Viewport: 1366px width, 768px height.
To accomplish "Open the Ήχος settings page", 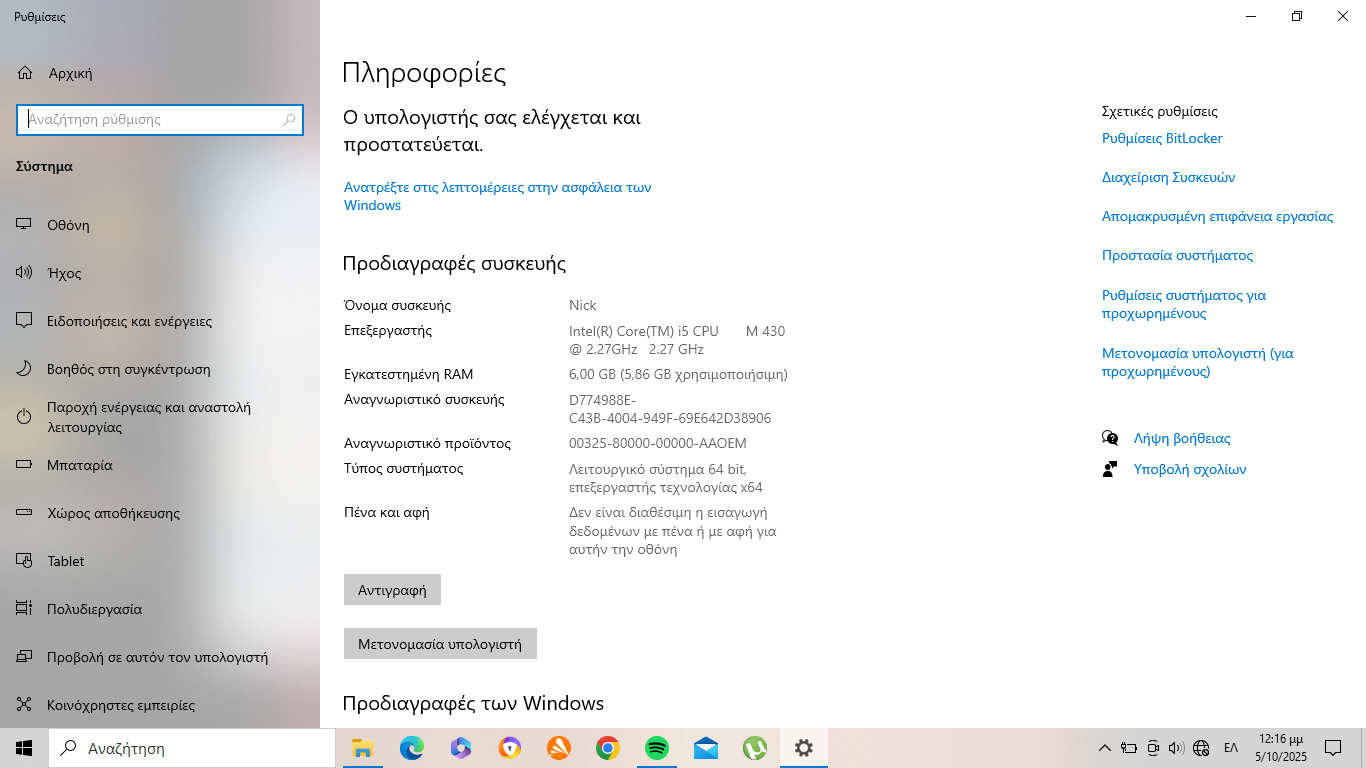I will (x=160, y=273).
